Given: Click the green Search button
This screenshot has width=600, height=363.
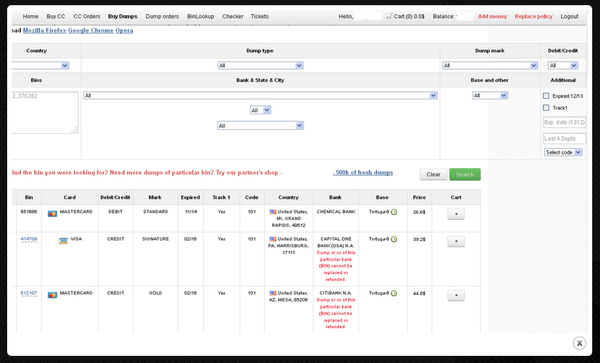Looking at the screenshot, I should (x=465, y=174).
